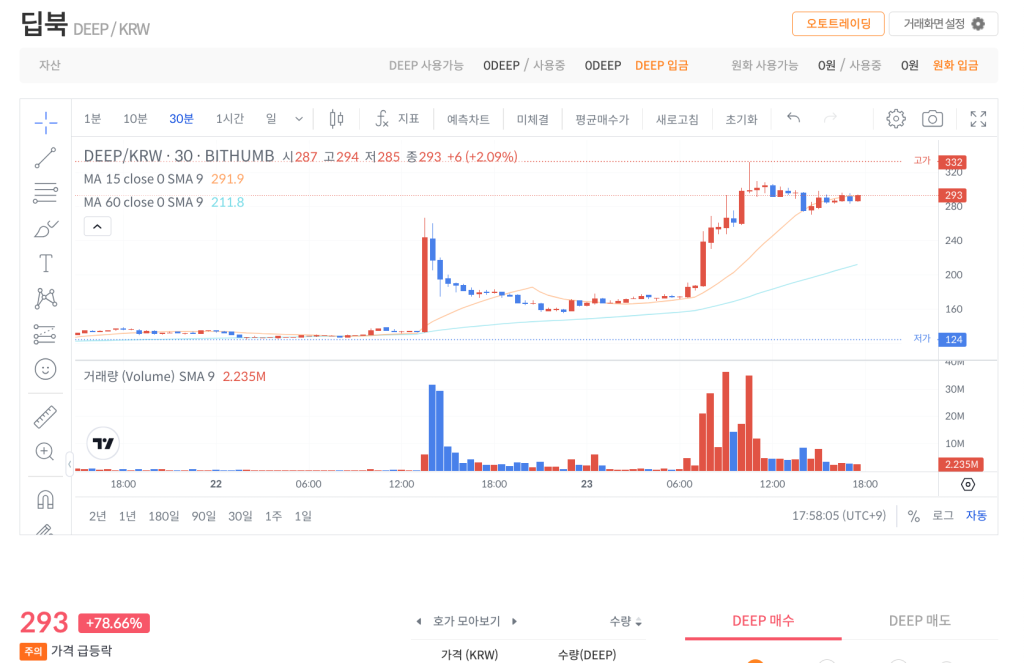Open the chart patterns tool
1024x663 pixels.
point(46,299)
